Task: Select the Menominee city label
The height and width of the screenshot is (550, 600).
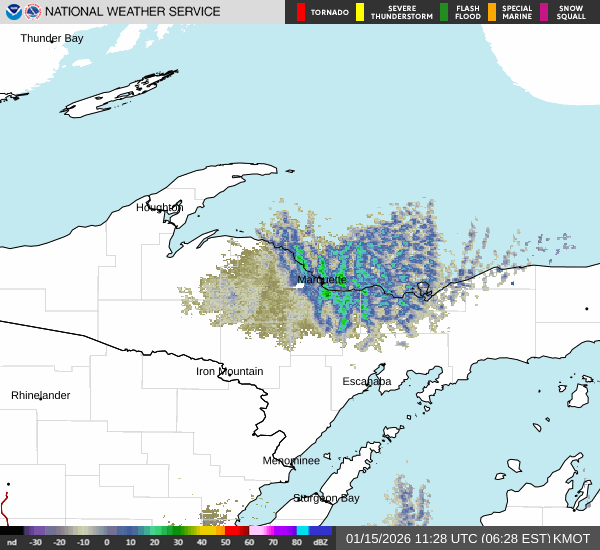Action: (x=291, y=460)
